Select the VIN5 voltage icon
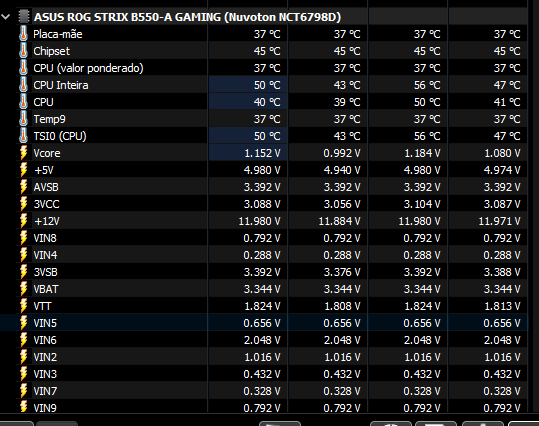539x426 pixels. point(23,323)
